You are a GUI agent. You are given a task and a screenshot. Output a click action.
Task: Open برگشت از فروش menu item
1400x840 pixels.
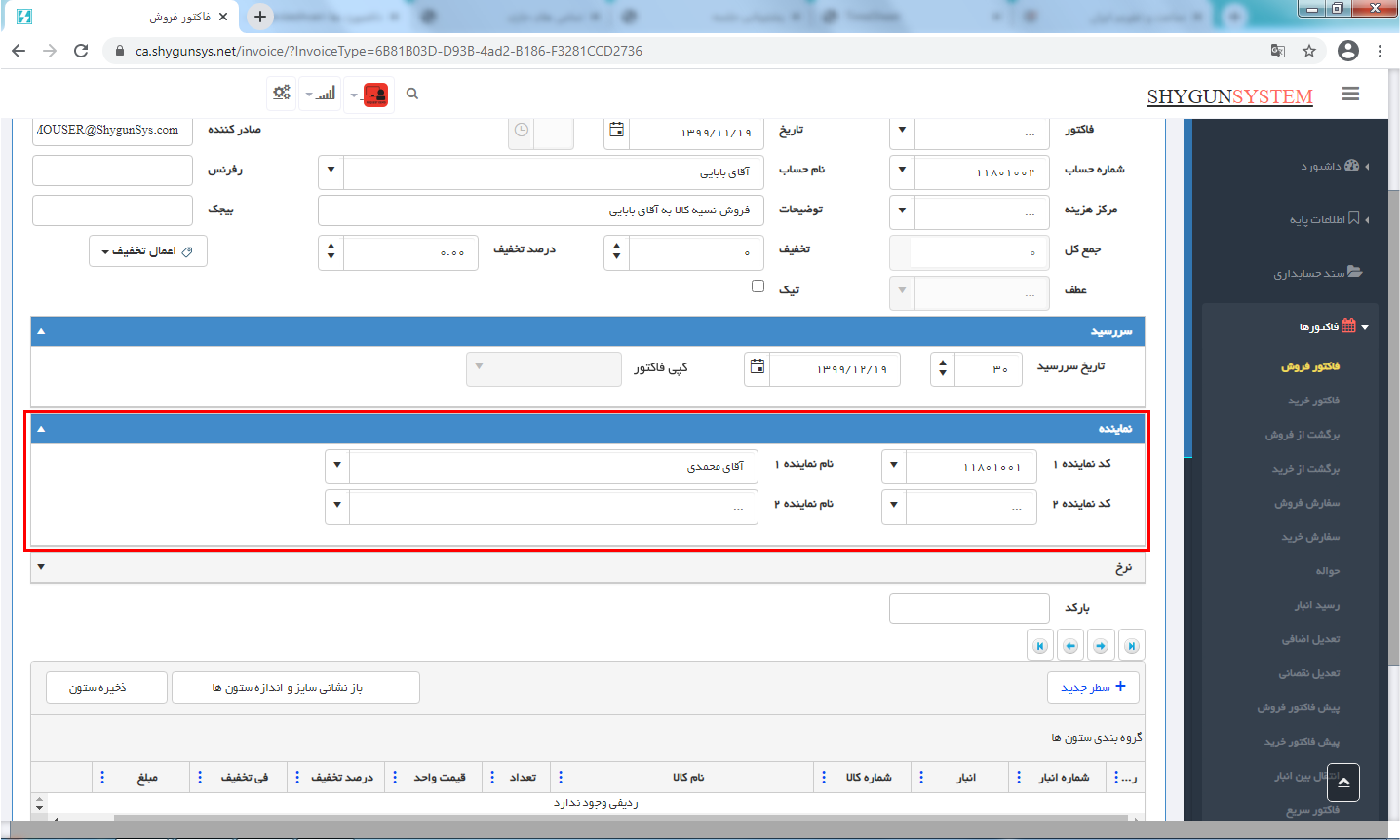[1302, 435]
